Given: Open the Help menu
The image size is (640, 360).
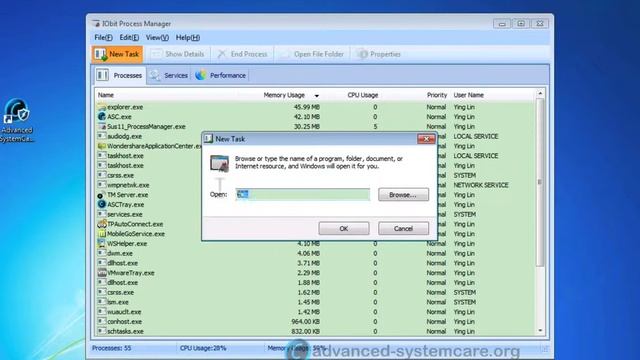Looking at the screenshot, I should [188, 38].
